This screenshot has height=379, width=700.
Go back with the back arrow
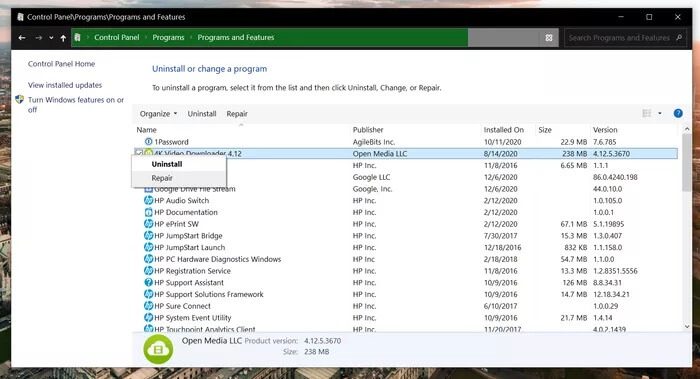tap(21, 38)
